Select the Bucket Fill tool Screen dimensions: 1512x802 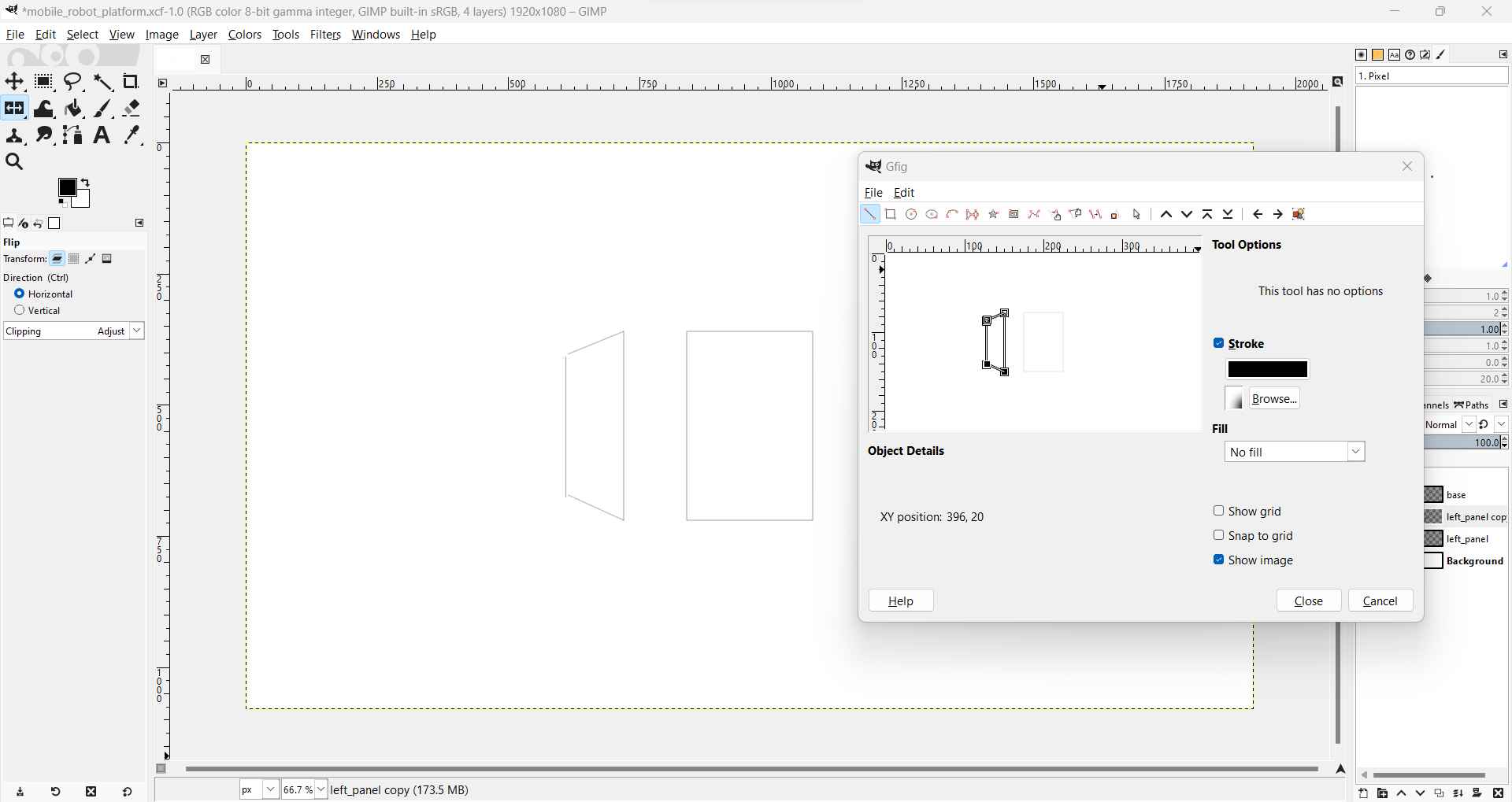pos(74,109)
